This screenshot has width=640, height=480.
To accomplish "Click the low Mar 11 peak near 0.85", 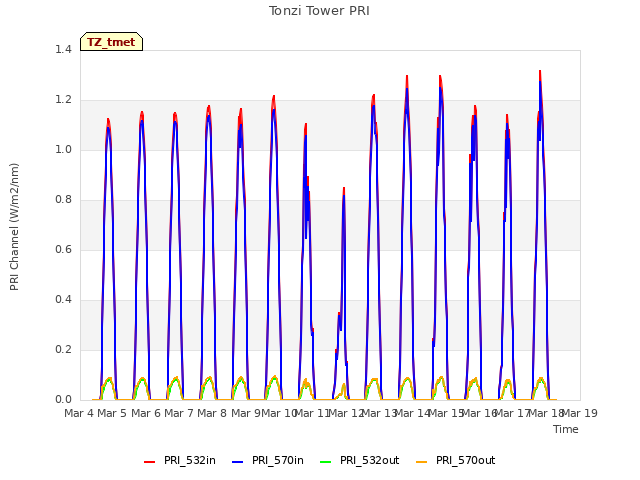I will tap(344, 189).
